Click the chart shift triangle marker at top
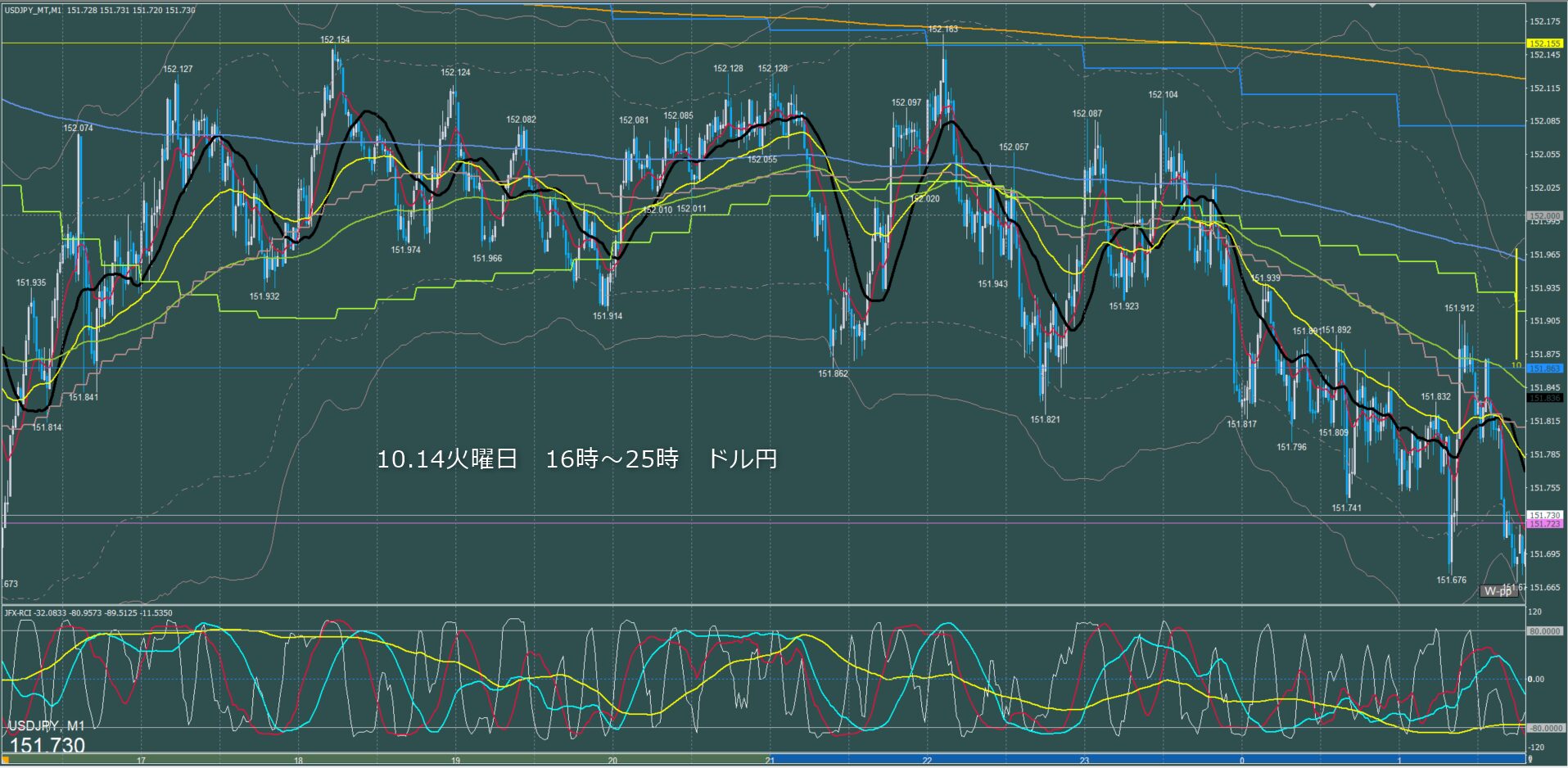Image resolution: width=1568 pixels, height=768 pixels. tap(1373, 5)
